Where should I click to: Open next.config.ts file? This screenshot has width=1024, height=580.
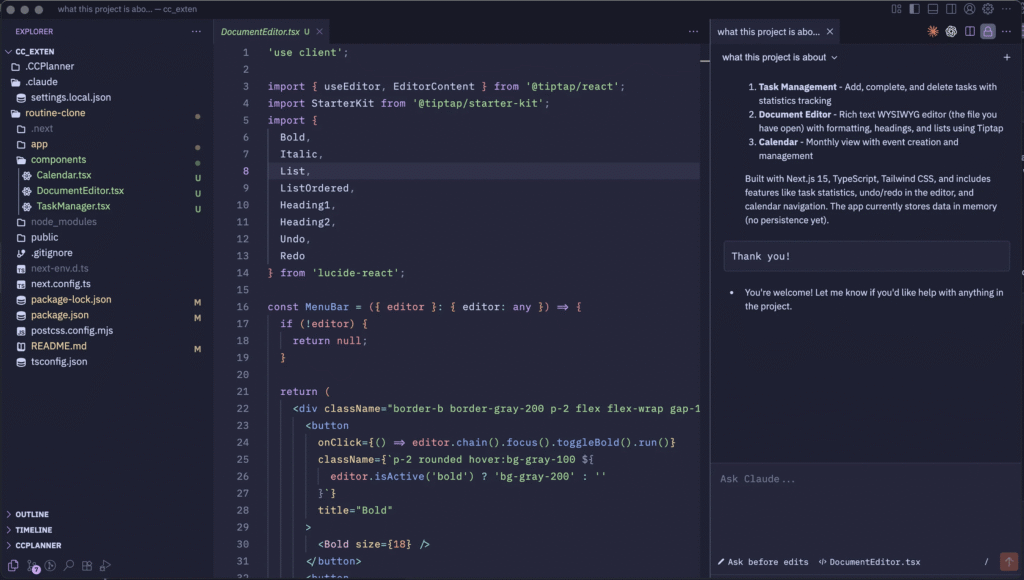(61, 283)
